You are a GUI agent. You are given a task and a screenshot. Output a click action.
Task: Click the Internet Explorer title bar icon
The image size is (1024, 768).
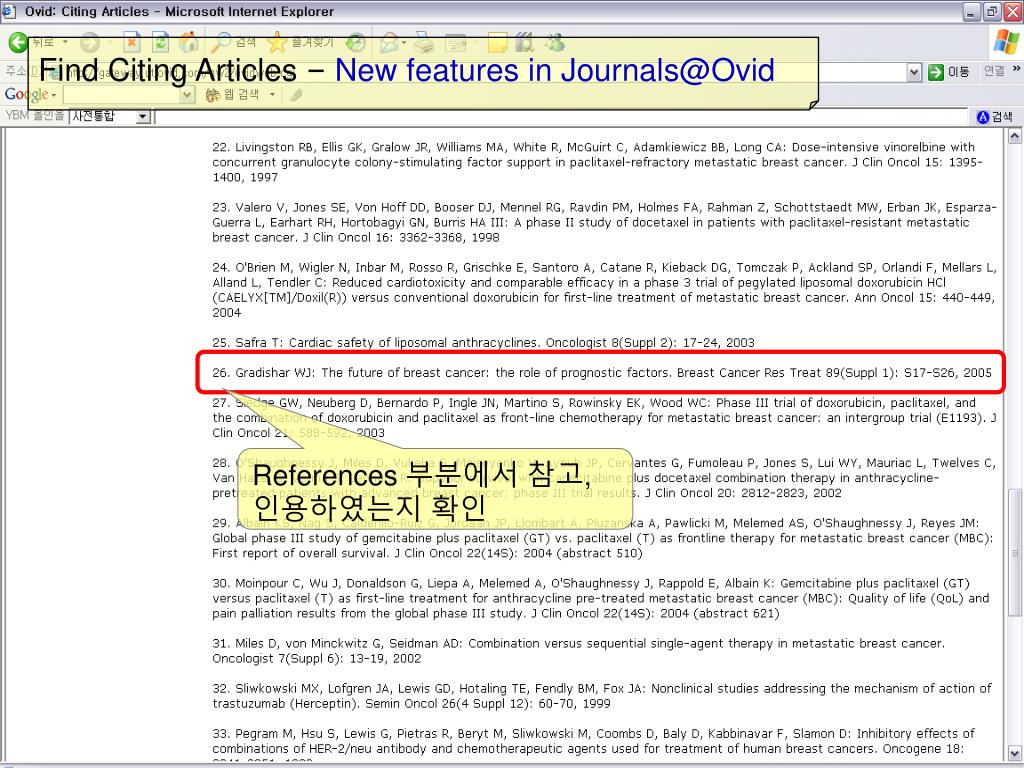click(x=8, y=11)
